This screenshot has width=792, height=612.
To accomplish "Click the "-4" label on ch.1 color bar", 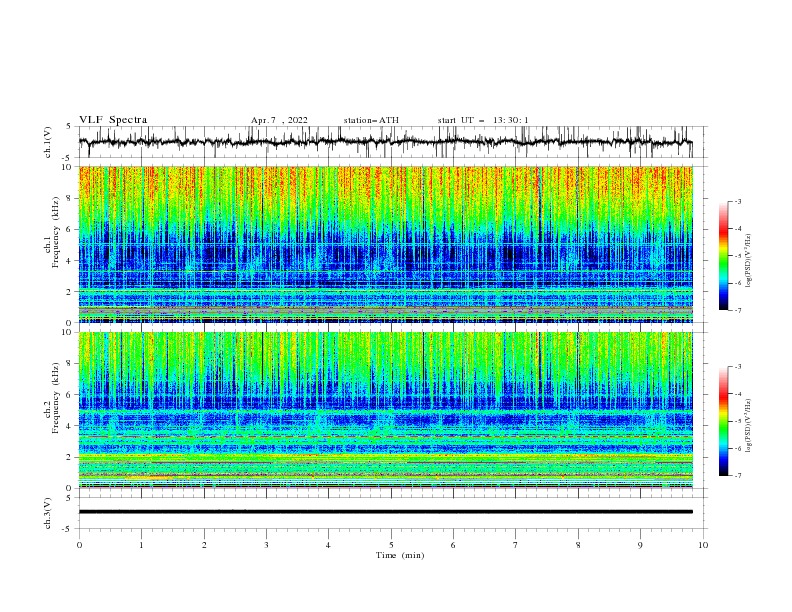I will pyautogui.click(x=738, y=229).
